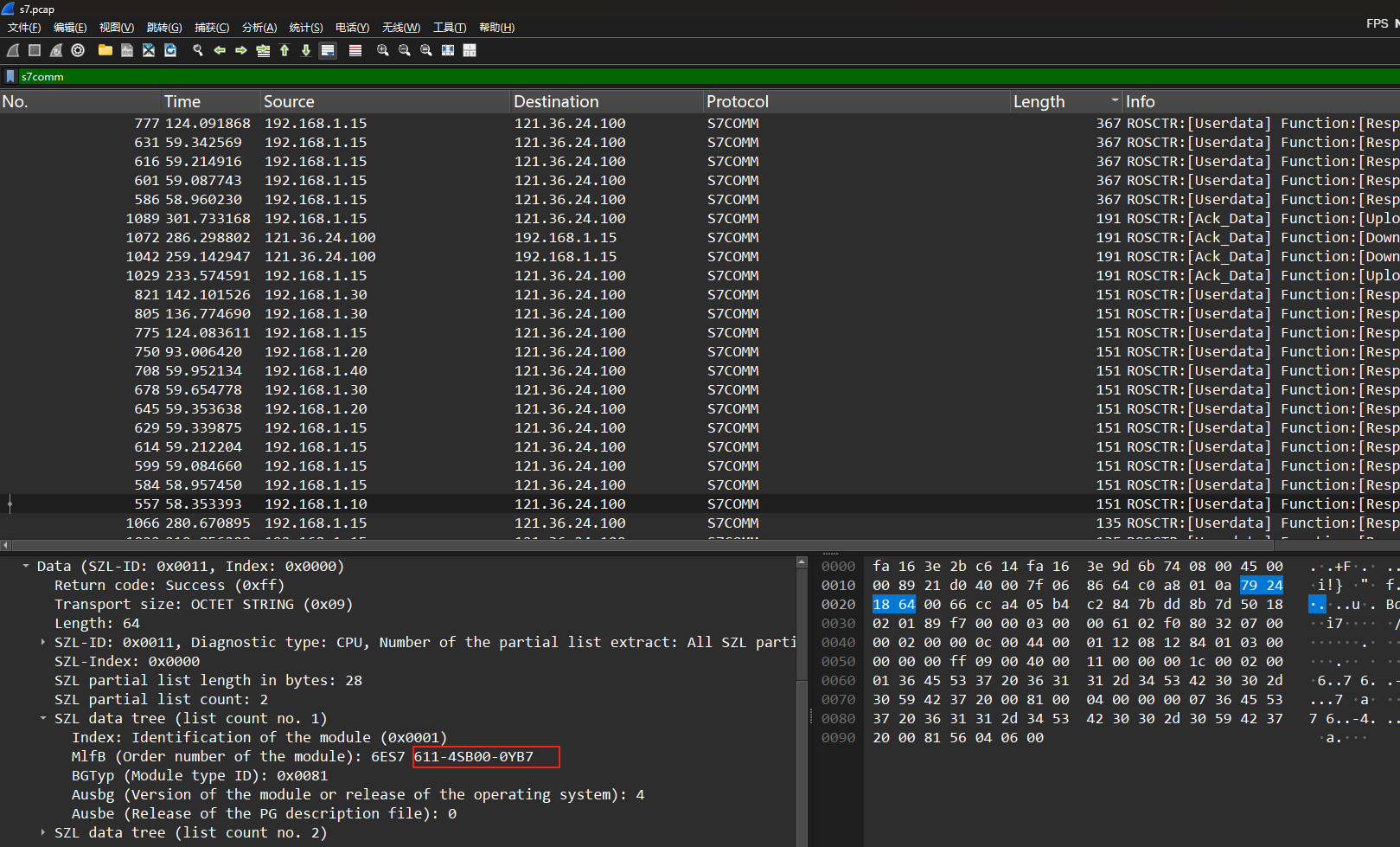Go forward to next packet in history
This screenshot has width=1400, height=847.
point(241,50)
